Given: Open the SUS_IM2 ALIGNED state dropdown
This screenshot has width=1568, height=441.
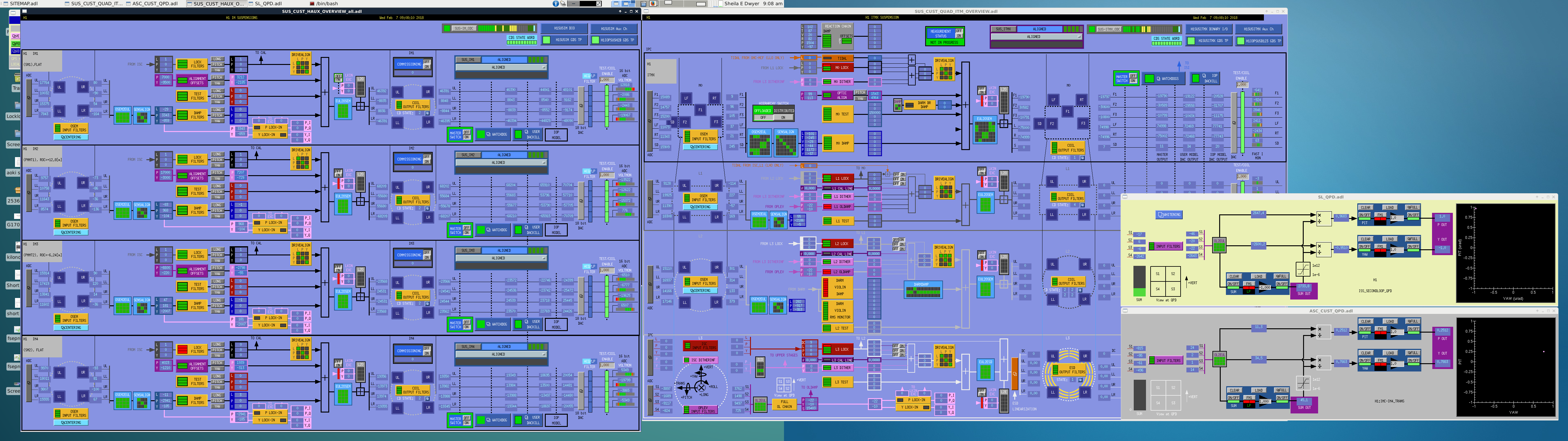Looking at the screenshot, I should pyautogui.click(x=502, y=163).
